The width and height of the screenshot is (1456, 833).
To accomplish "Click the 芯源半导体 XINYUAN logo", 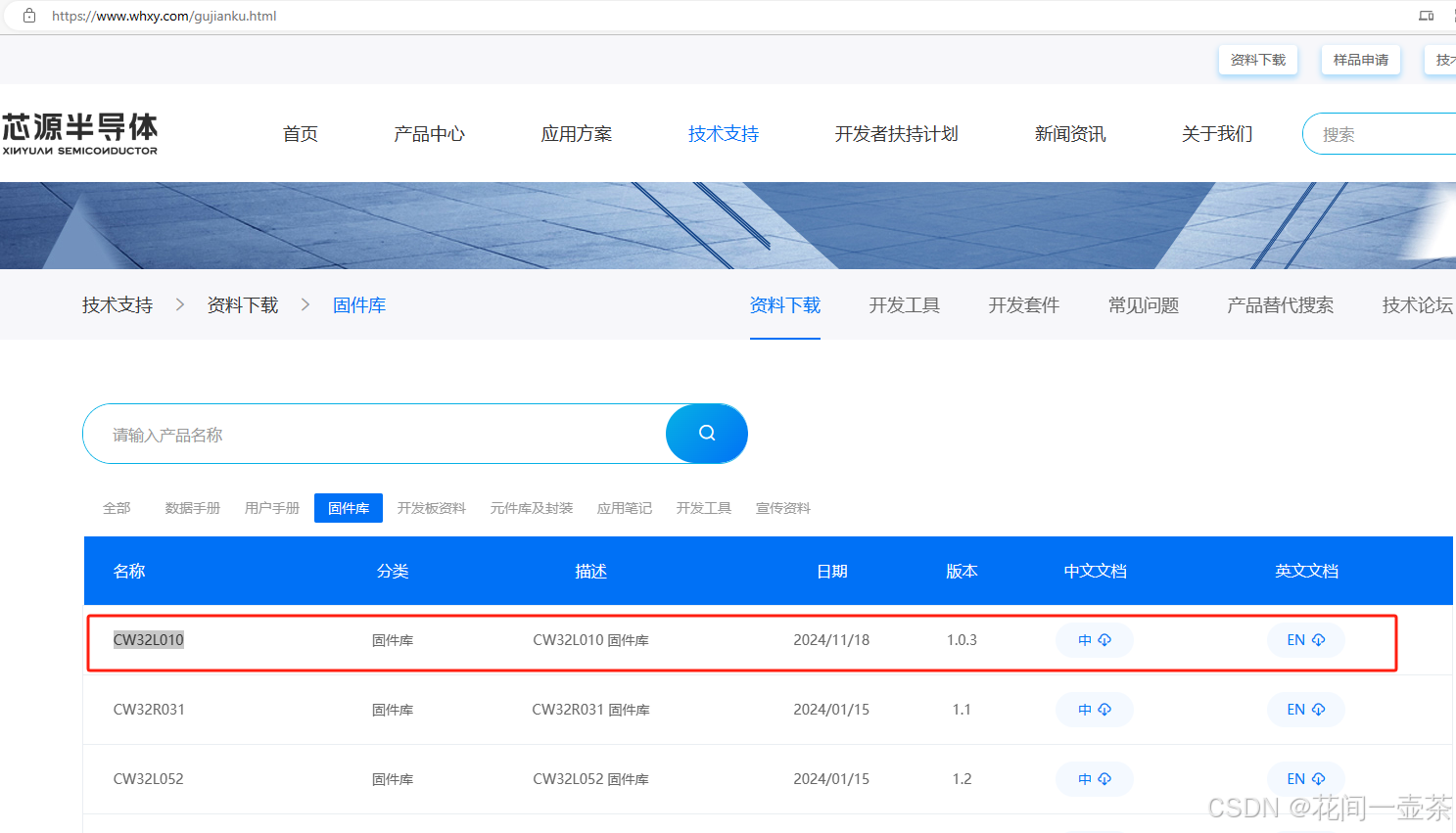I will pos(80,134).
